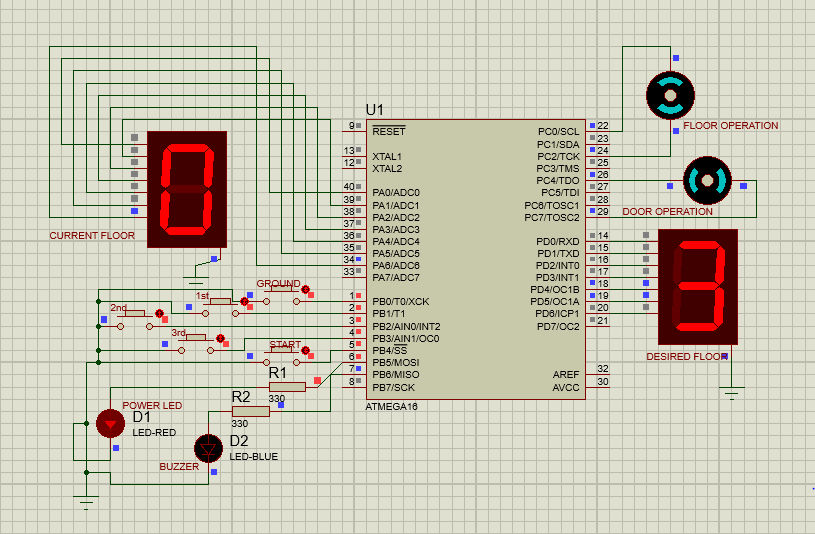Image resolution: width=815 pixels, height=534 pixels.
Task: Click the LED-BLUE part text
Action: (254, 457)
